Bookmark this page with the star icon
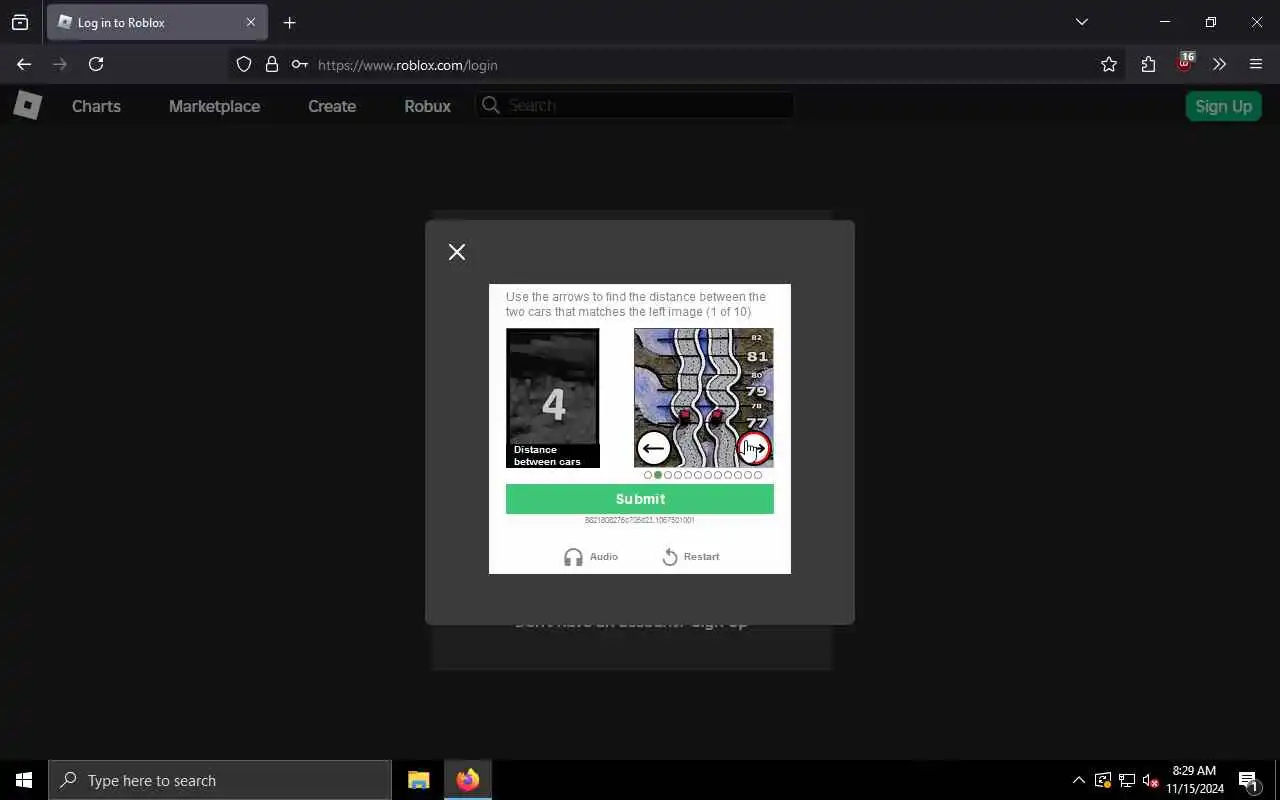Screen dimensions: 1280x800 [x=1109, y=64]
